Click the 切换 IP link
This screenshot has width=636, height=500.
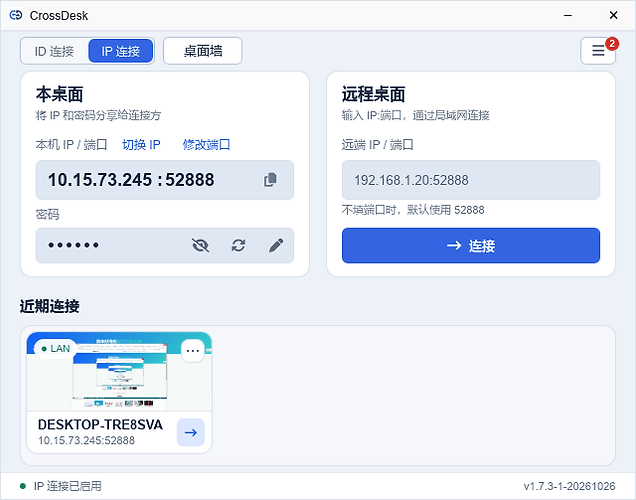point(141,144)
